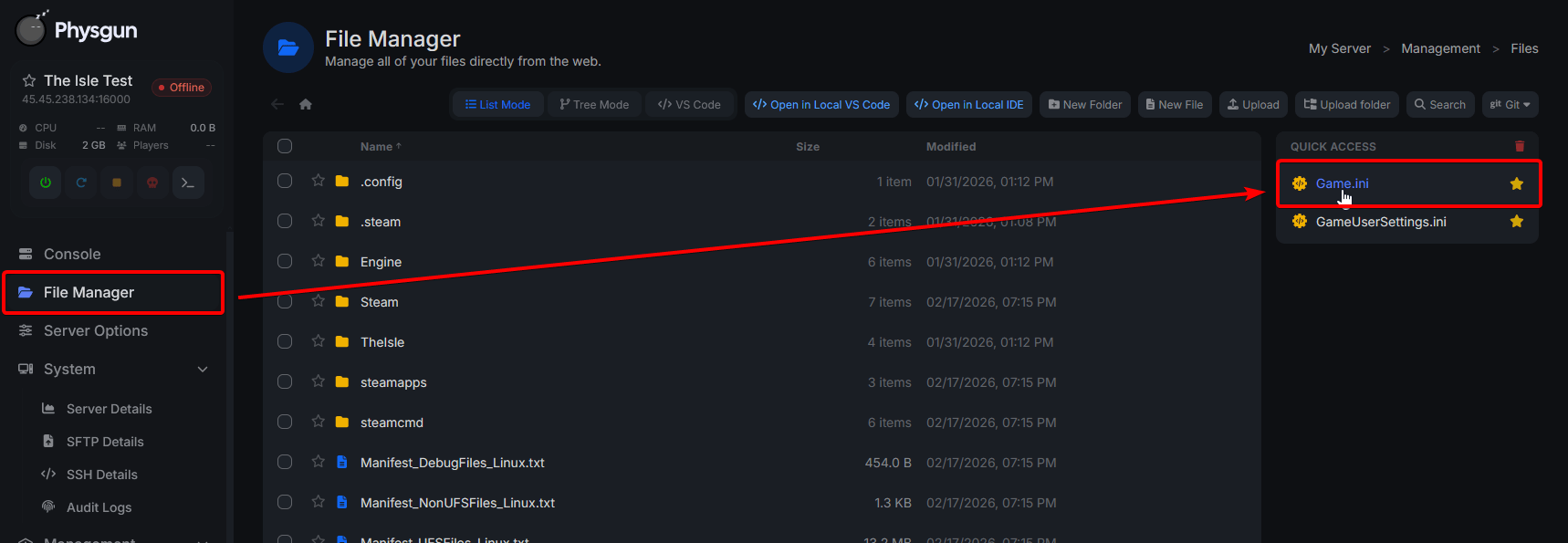The height and width of the screenshot is (543, 1568).
Task: Click the GameUserSettings.ini gear icon
Action: (1300, 222)
